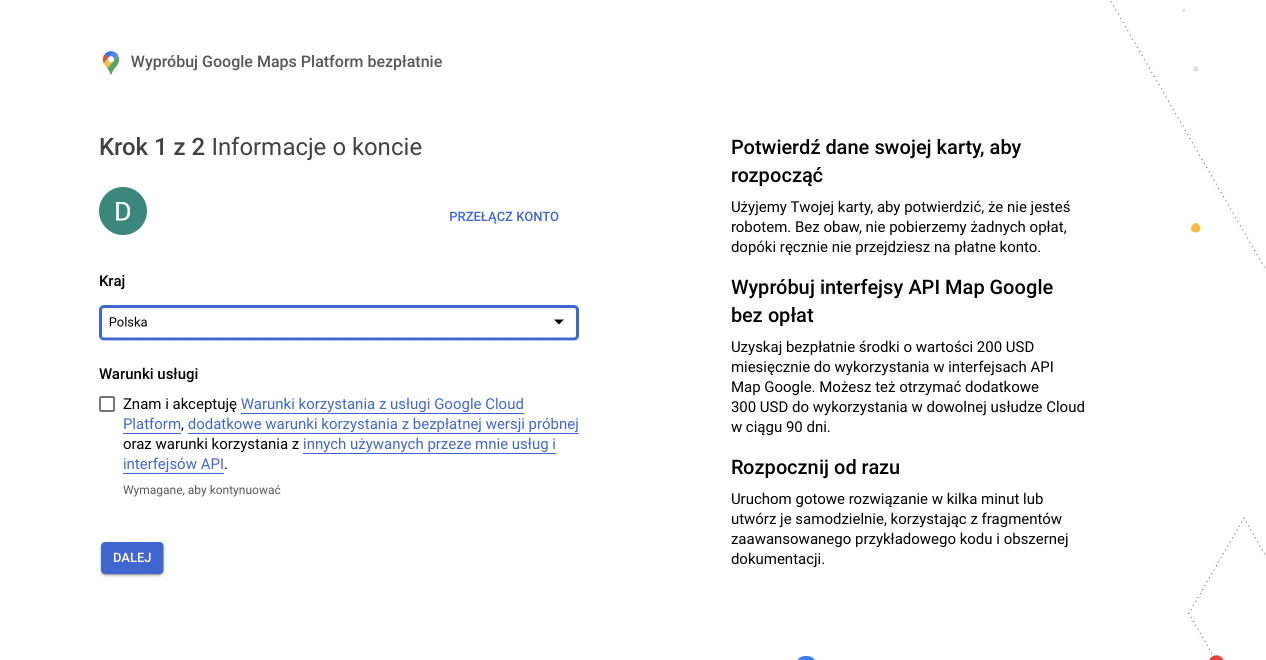Open the Google Cloud Platform terms link
This screenshot has height=660, width=1266.
tap(382, 404)
